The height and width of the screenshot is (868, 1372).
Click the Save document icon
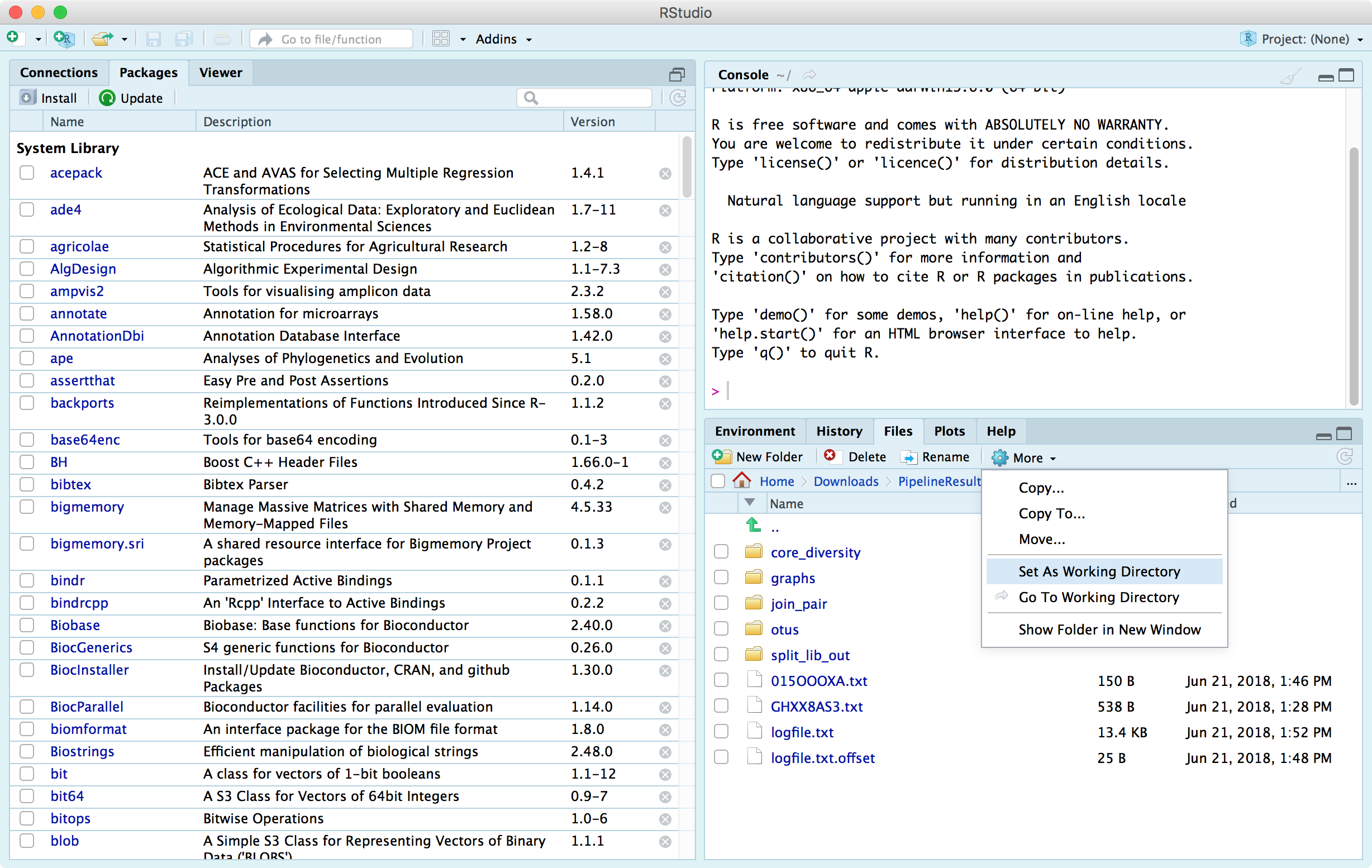pos(153,39)
